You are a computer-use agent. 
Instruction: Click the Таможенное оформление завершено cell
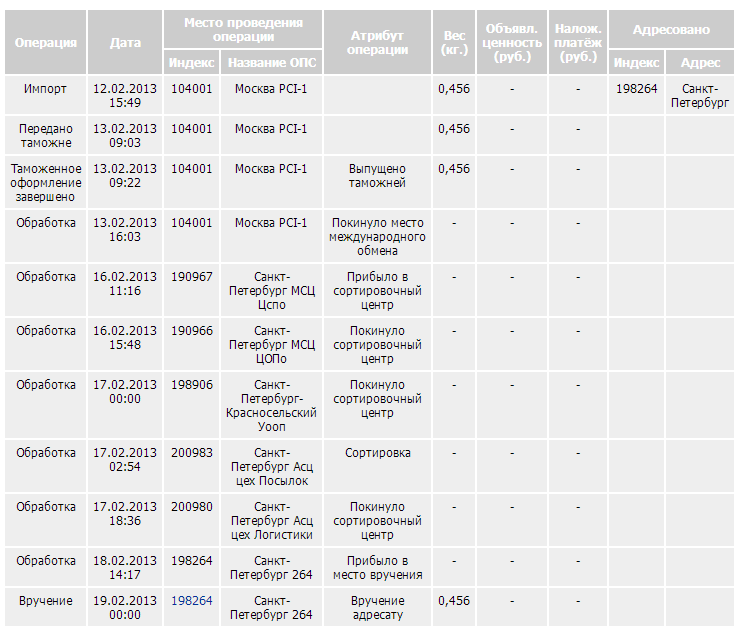coord(45,183)
